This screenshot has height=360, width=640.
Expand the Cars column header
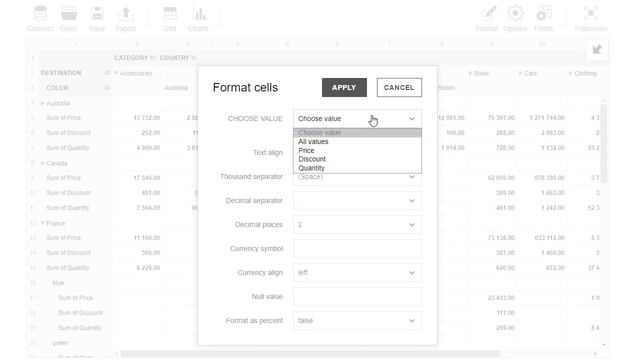(x=520, y=73)
